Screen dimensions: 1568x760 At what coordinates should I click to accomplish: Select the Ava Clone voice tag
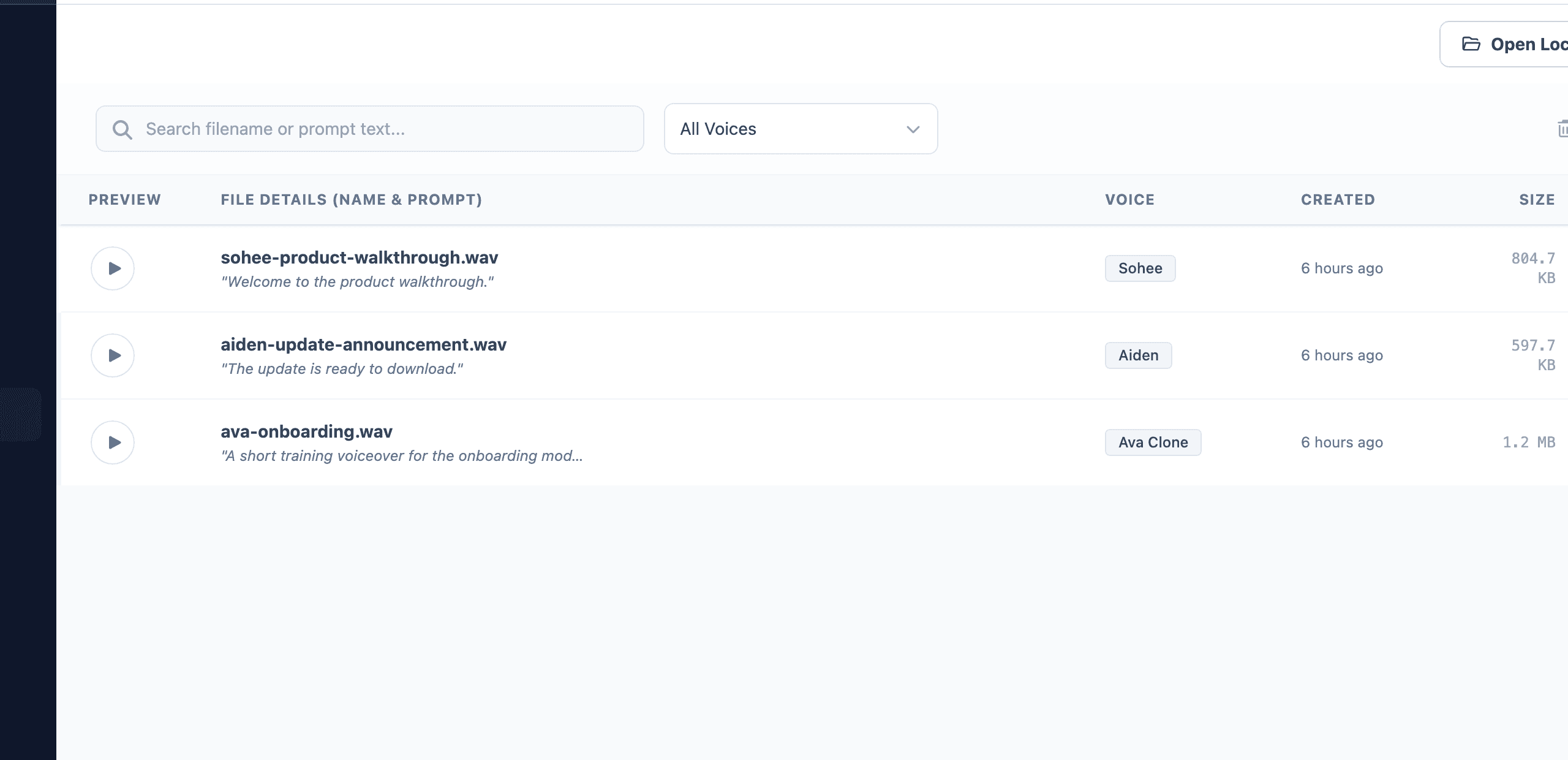pyautogui.click(x=1153, y=443)
